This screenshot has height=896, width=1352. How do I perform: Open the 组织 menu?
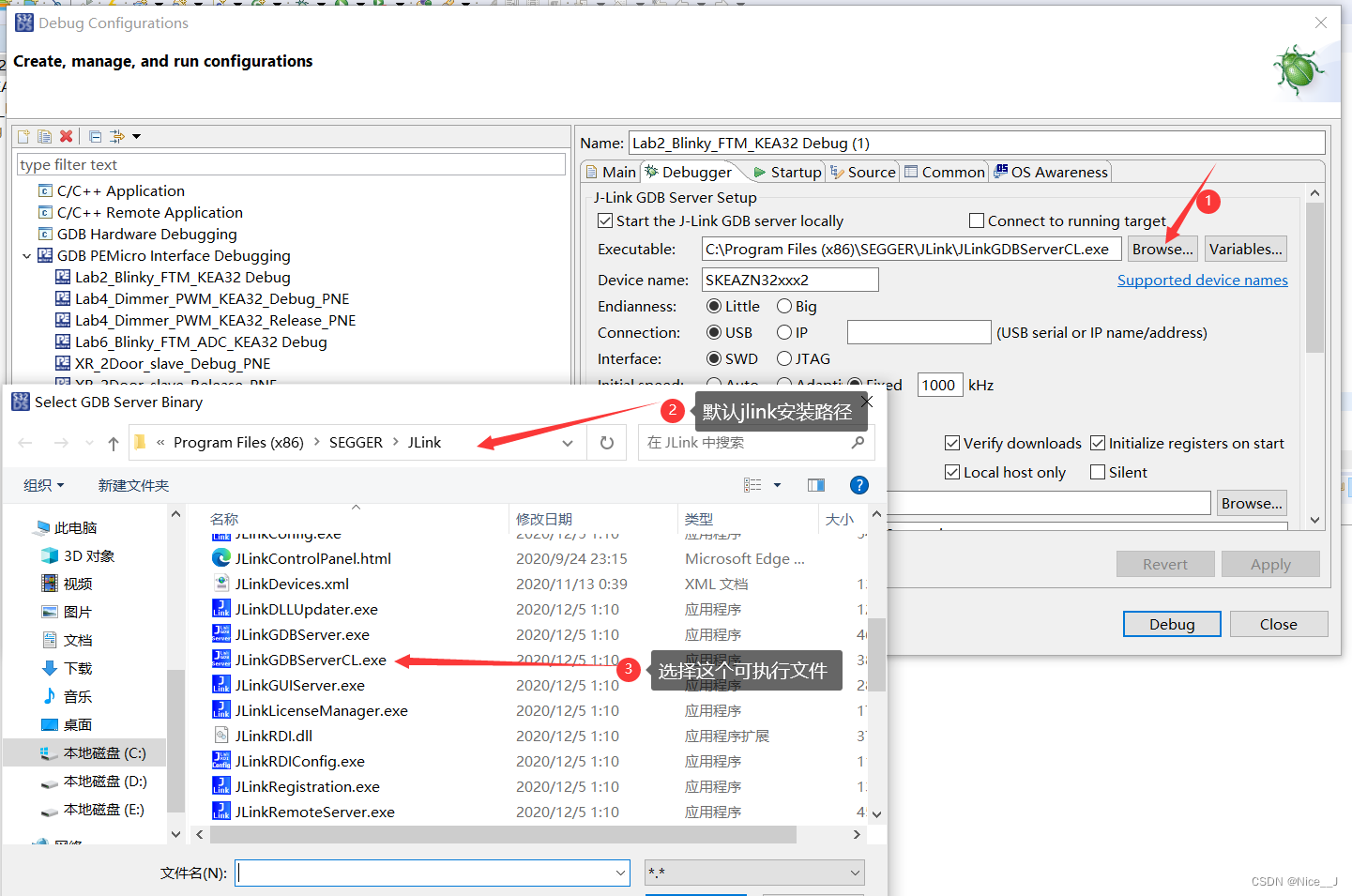pos(43,485)
